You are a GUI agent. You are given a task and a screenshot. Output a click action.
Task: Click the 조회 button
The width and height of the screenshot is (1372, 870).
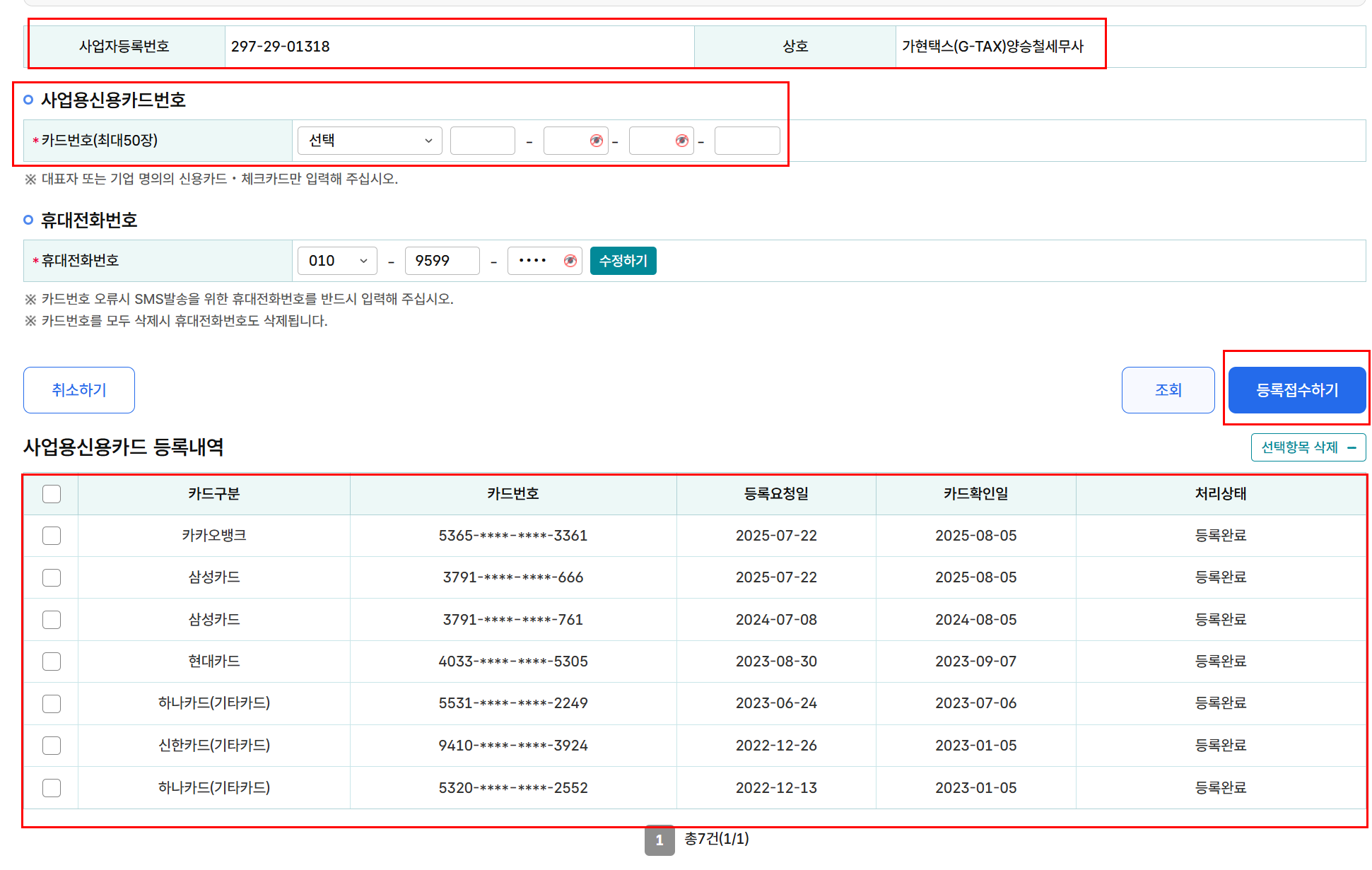tap(1168, 390)
